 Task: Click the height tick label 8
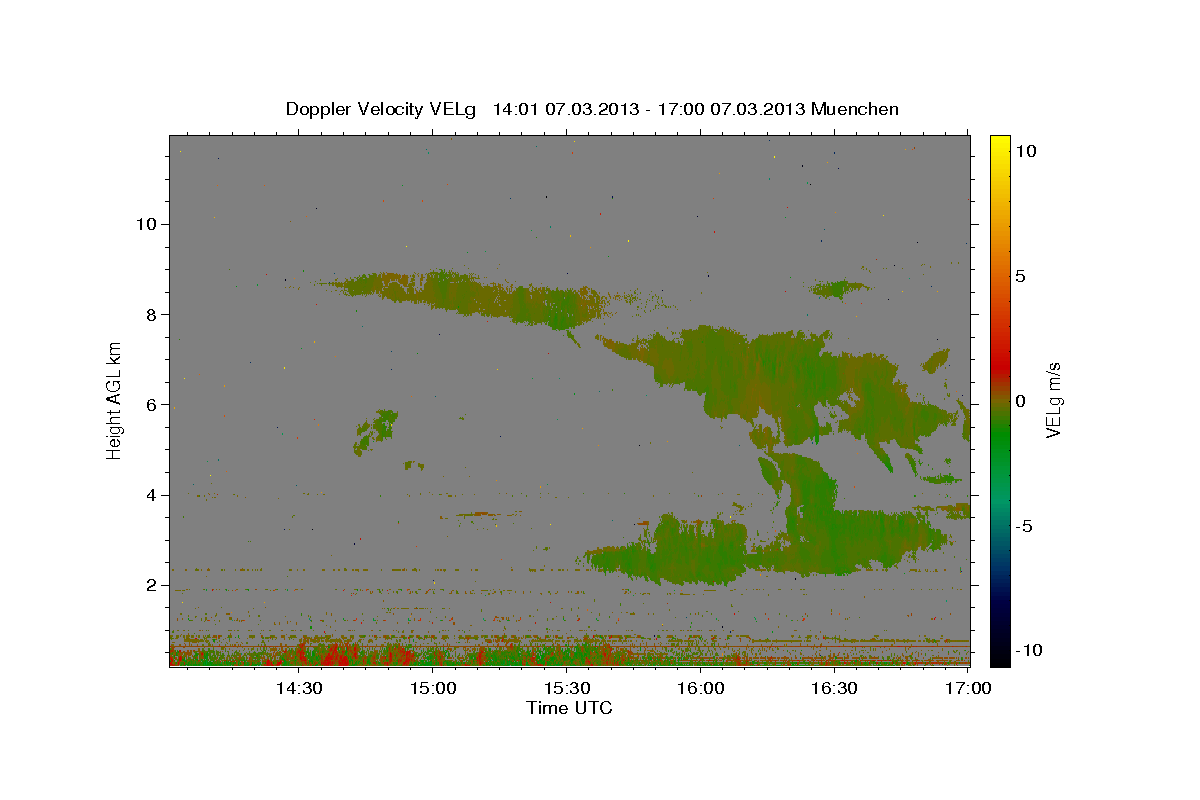[153, 314]
